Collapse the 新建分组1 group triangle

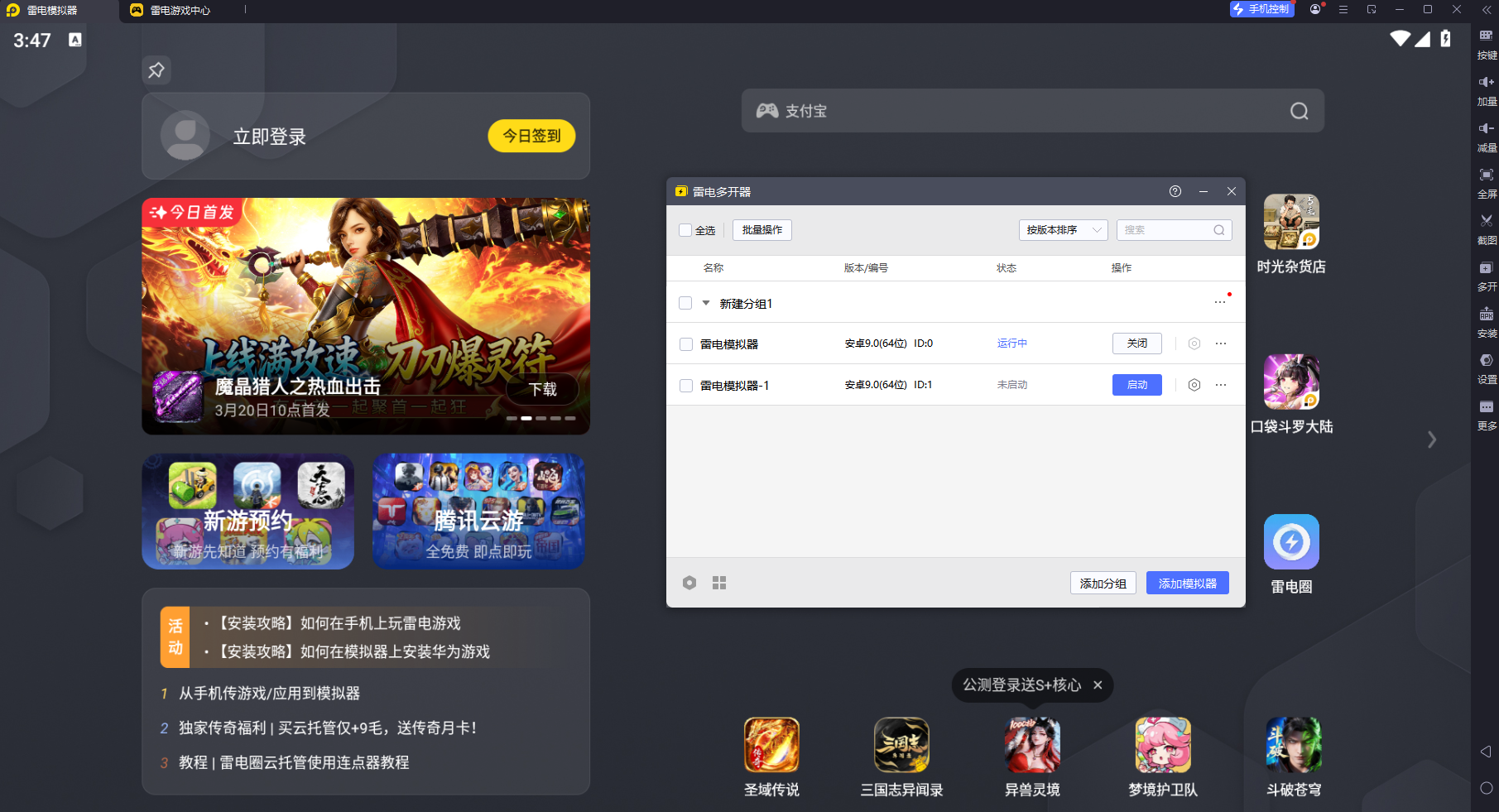tap(706, 303)
